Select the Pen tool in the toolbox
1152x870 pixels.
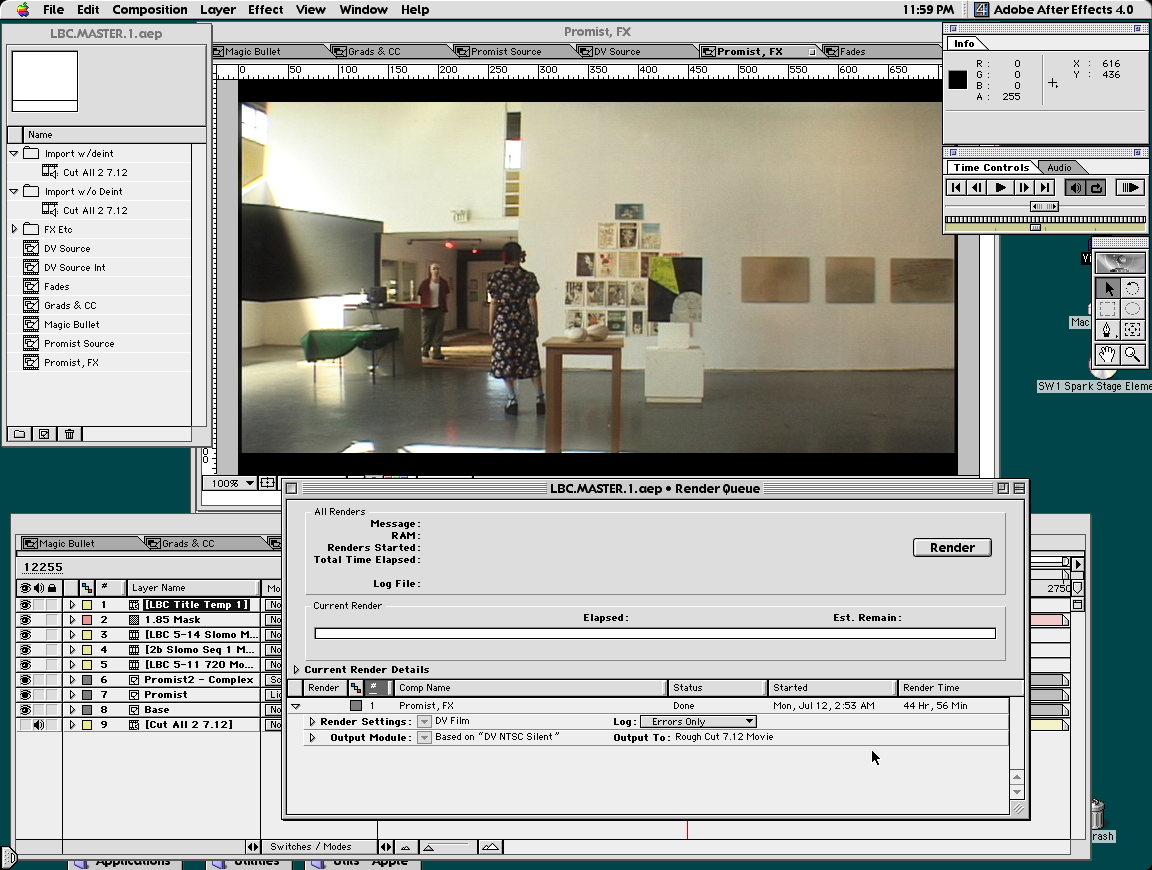[x=1107, y=330]
